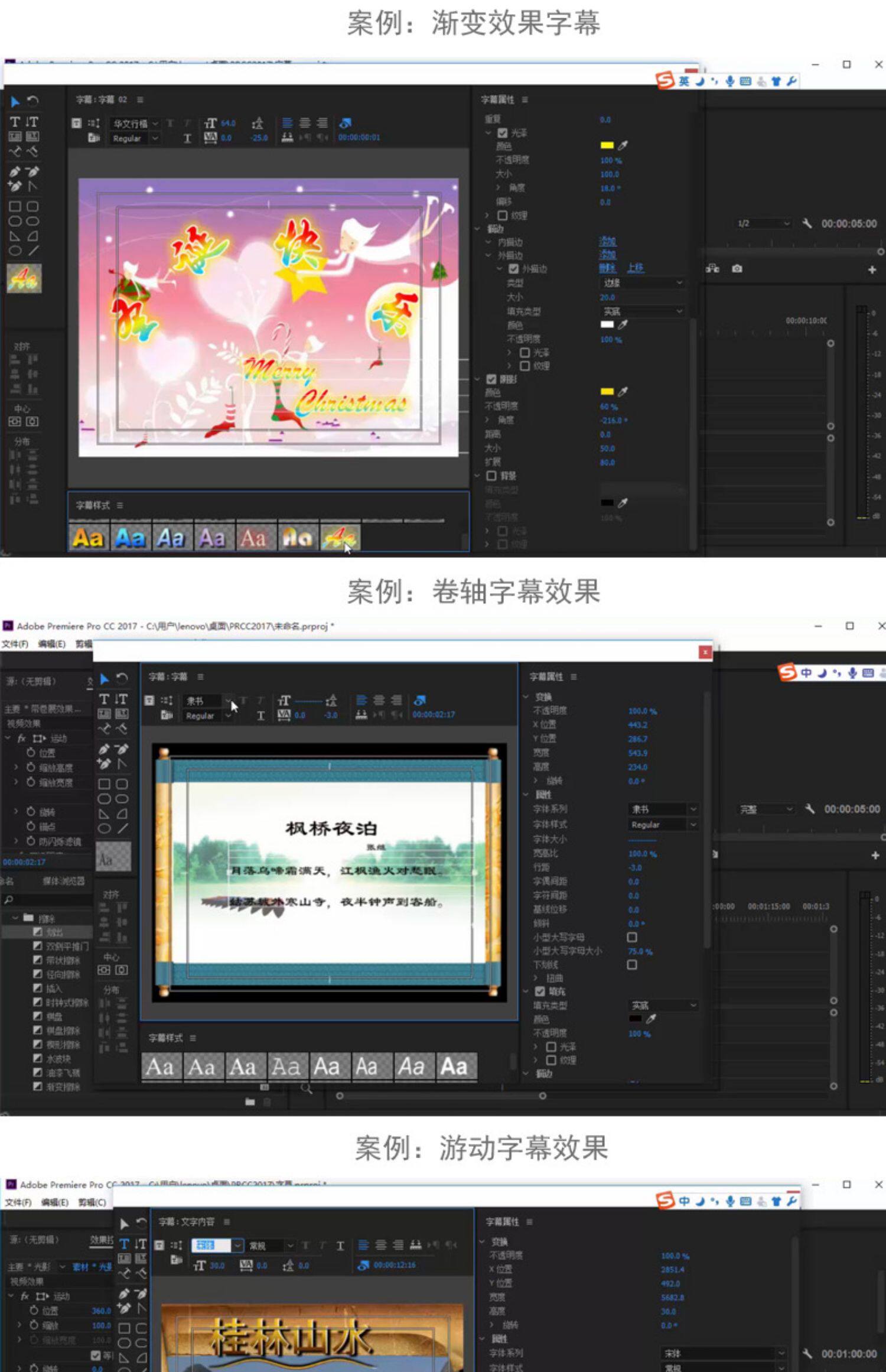This screenshot has height=1372, width=886.
Task: Open 字幕属性 panel menu in 渐变效果字幕 screenshot
Action: pos(525,100)
